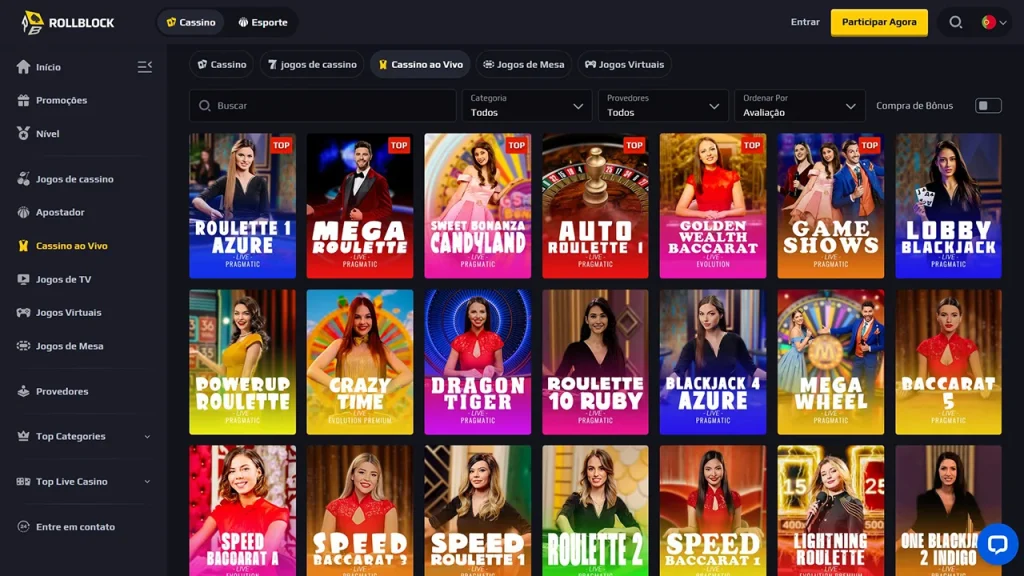This screenshot has height=576, width=1024.
Task: Click the Apostador ball icon
Action: (24, 212)
